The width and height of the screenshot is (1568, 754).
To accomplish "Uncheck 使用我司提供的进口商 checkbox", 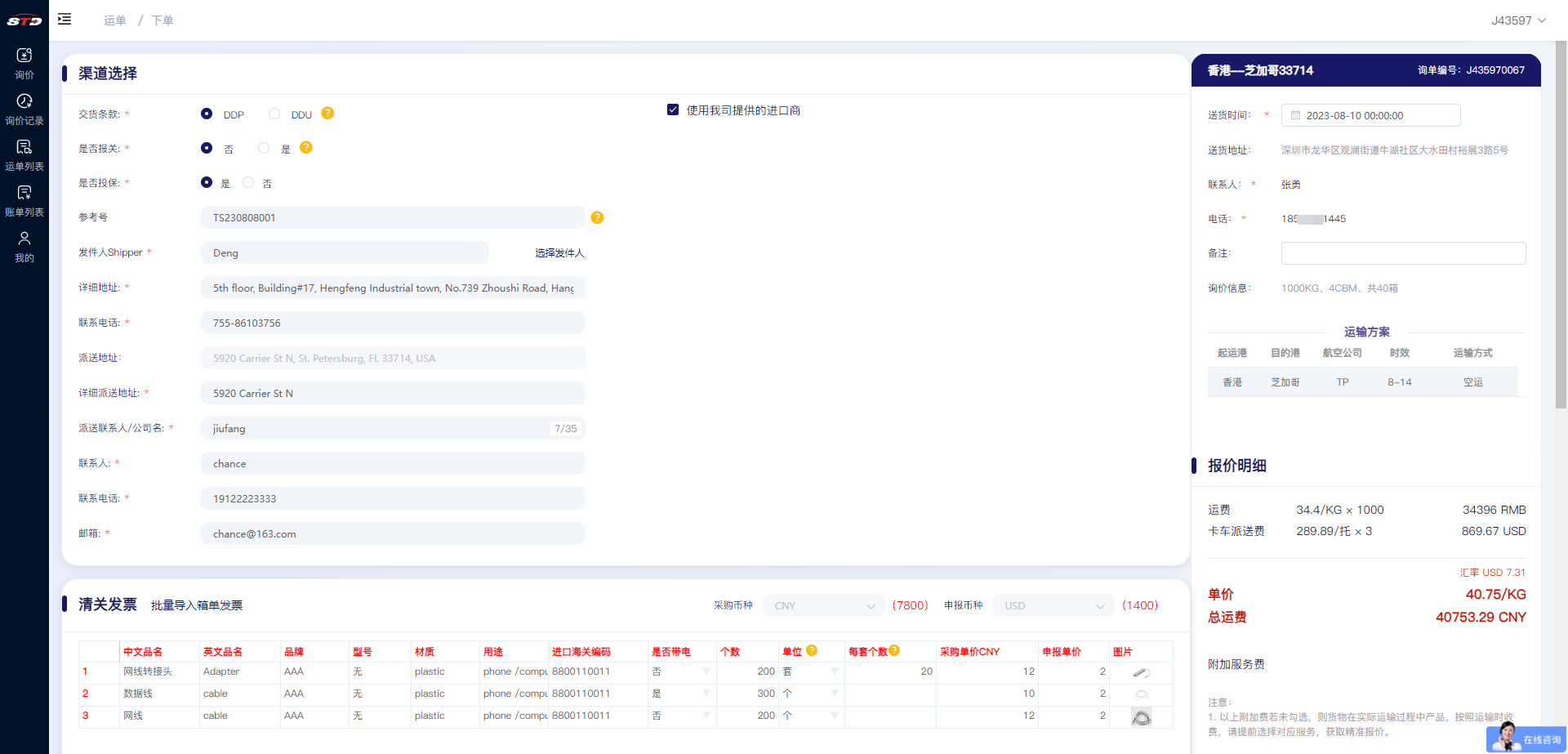I will pos(673,110).
